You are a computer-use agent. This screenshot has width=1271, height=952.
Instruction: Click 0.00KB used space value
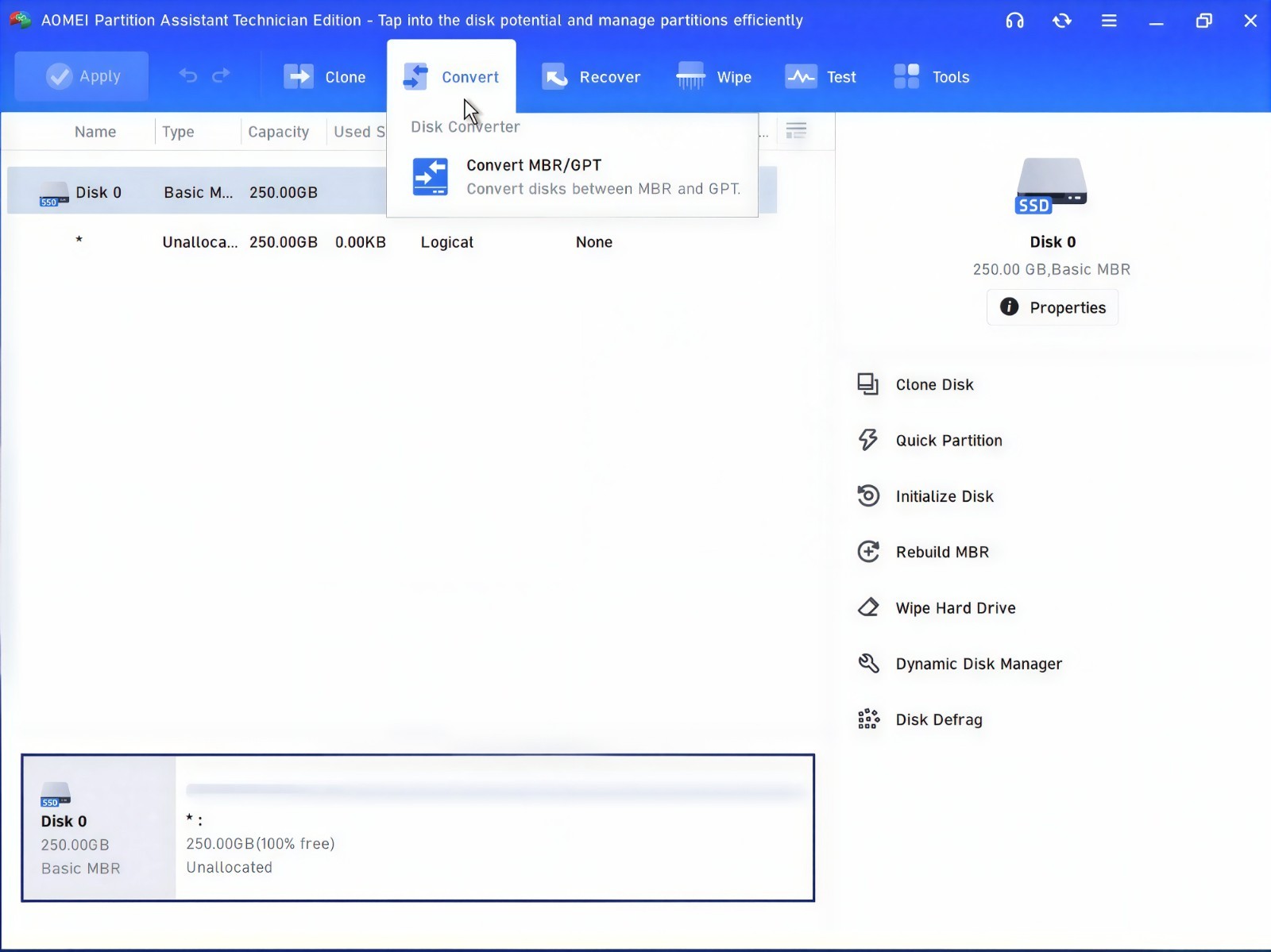coord(360,242)
